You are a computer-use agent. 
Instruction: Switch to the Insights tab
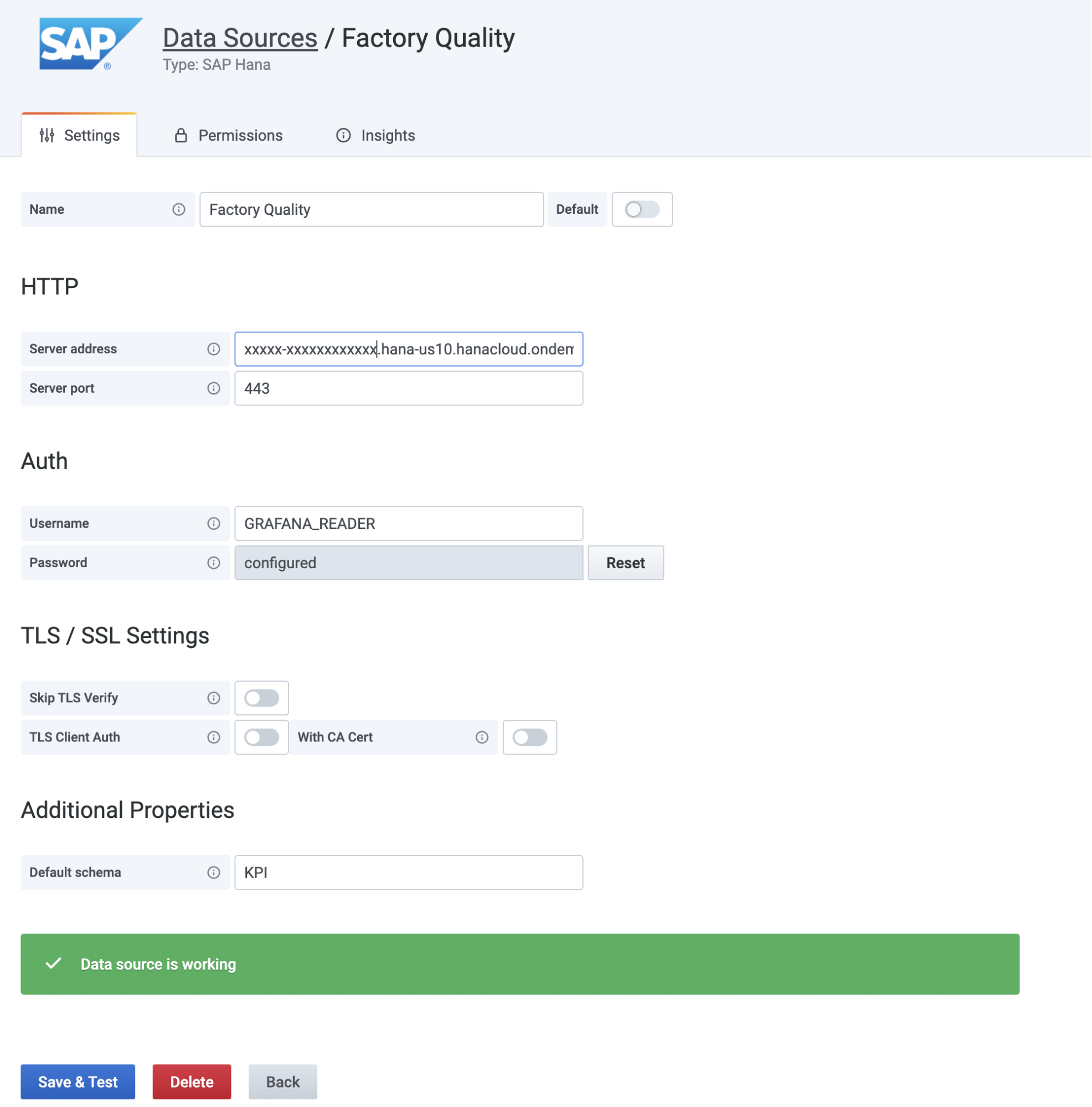375,135
